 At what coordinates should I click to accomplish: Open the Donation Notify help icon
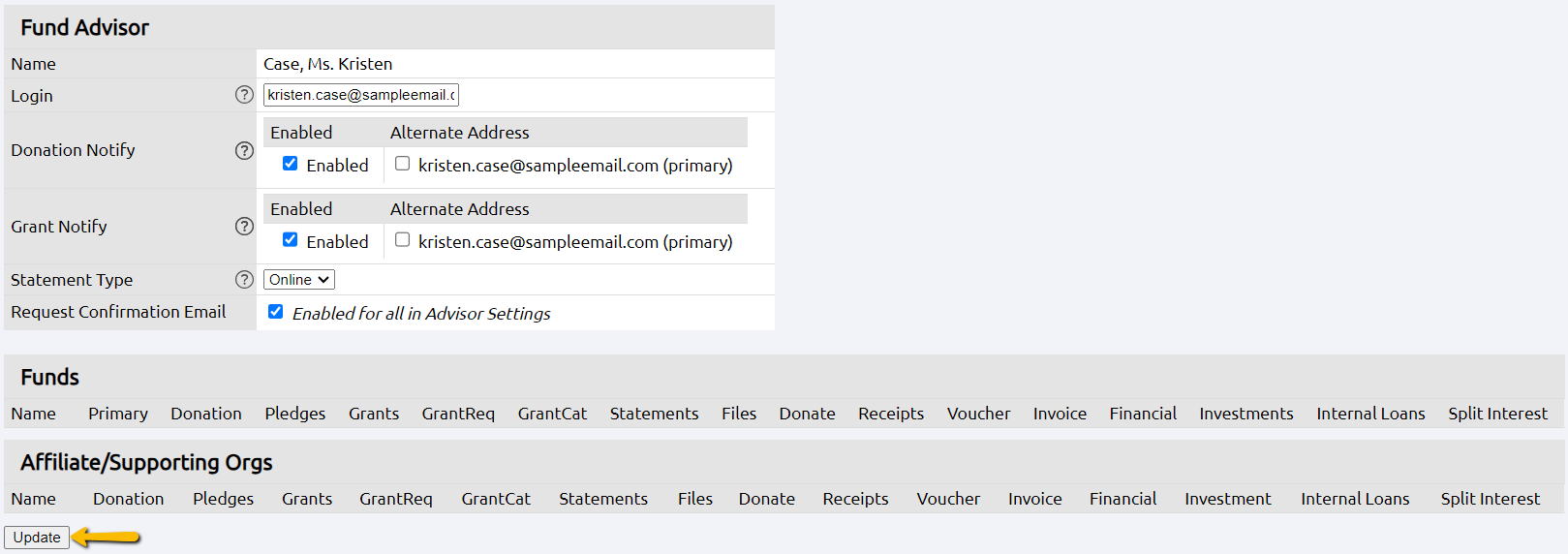pyautogui.click(x=244, y=150)
